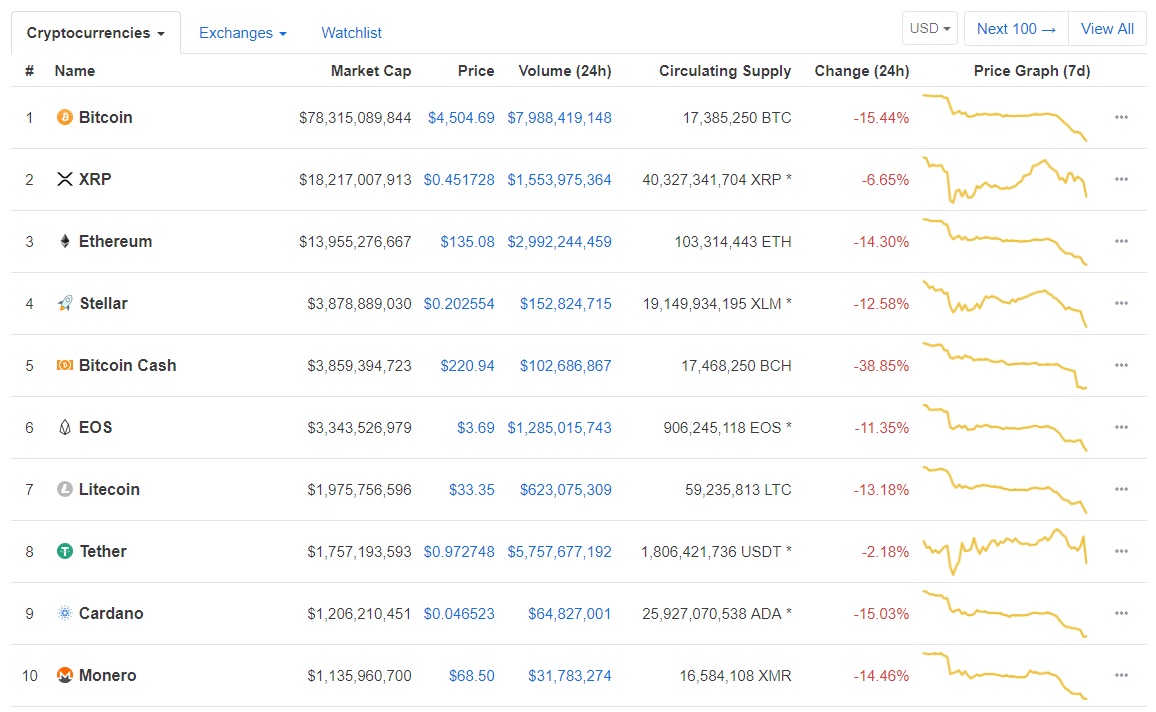
Task: Open the USD currency selector
Action: tap(930, 29)
